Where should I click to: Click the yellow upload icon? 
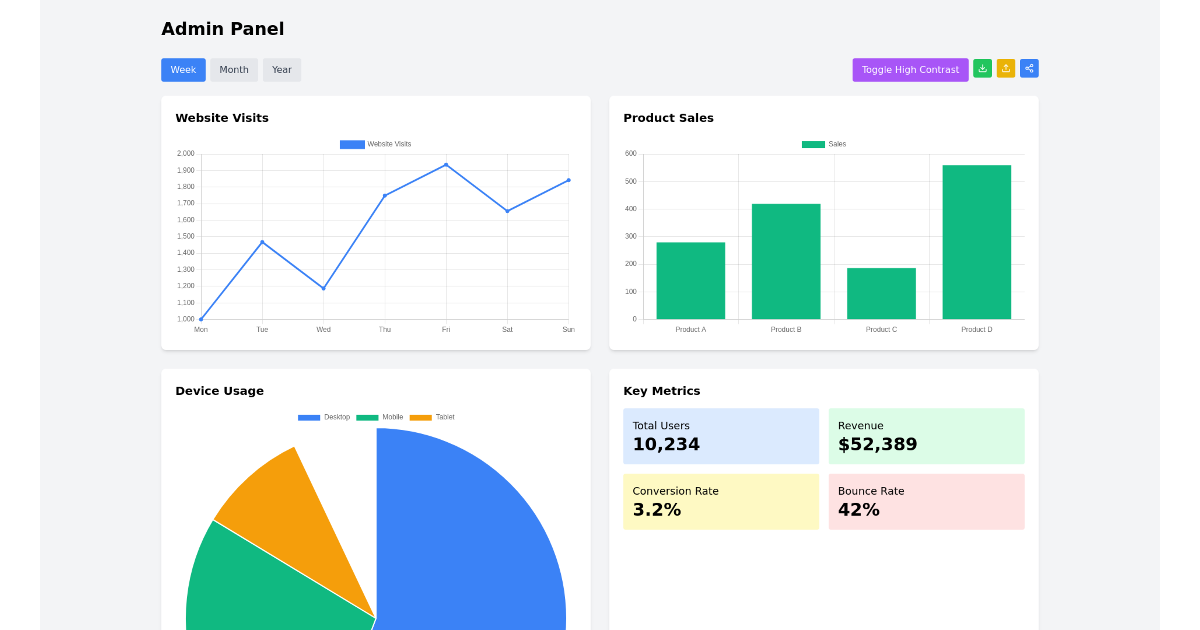[1005, 68]
